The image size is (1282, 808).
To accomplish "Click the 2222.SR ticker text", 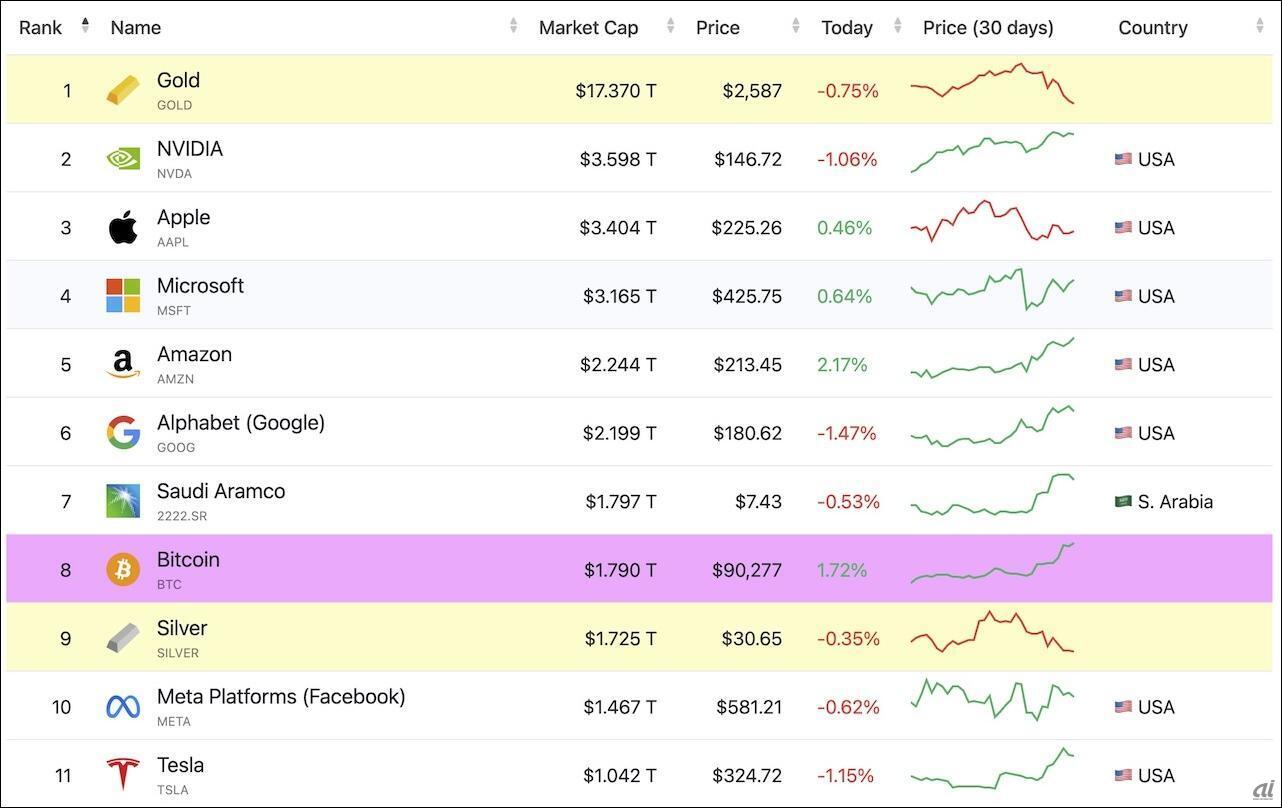I will [181, 516].
